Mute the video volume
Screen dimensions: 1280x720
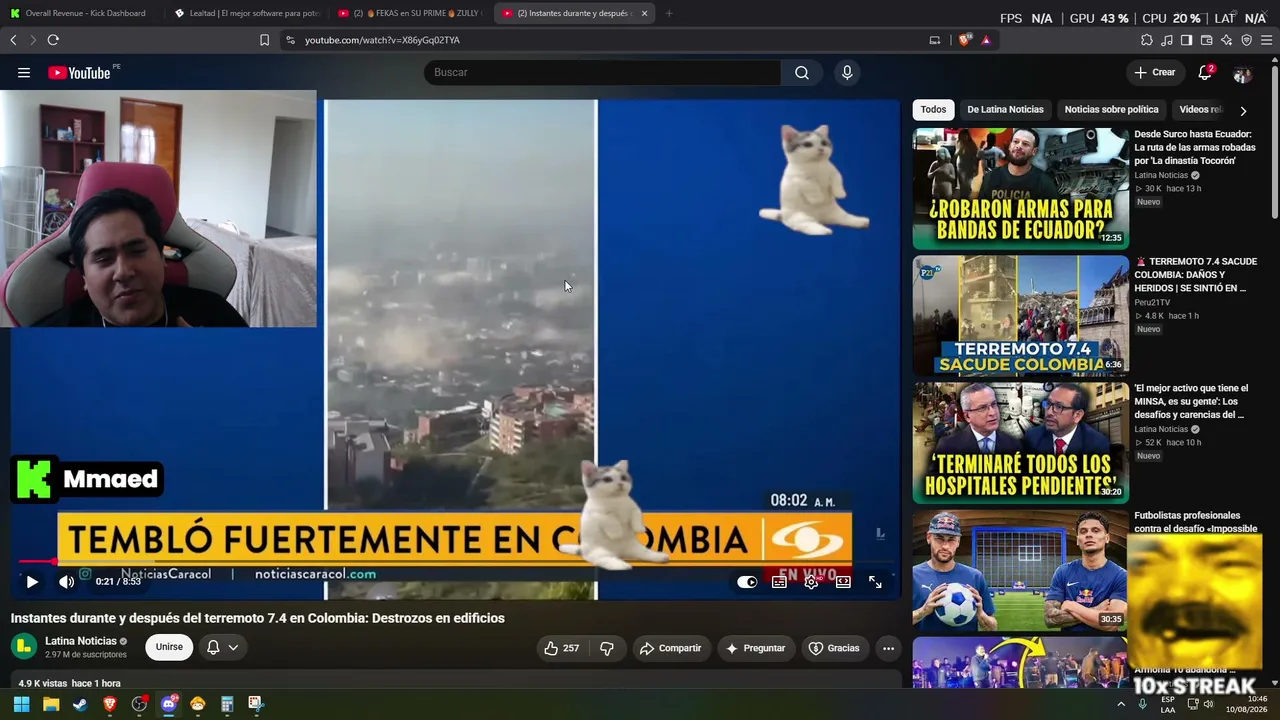(66, 581)
